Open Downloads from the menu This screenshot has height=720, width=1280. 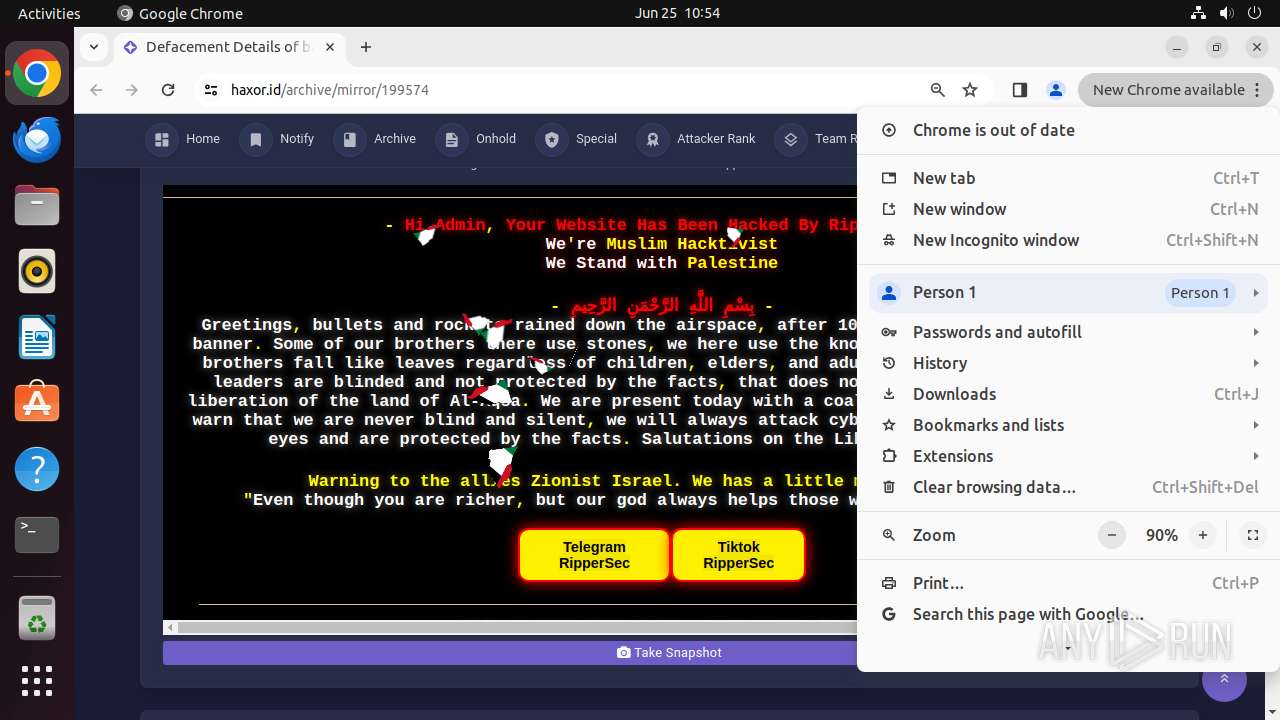(1068, 394)
